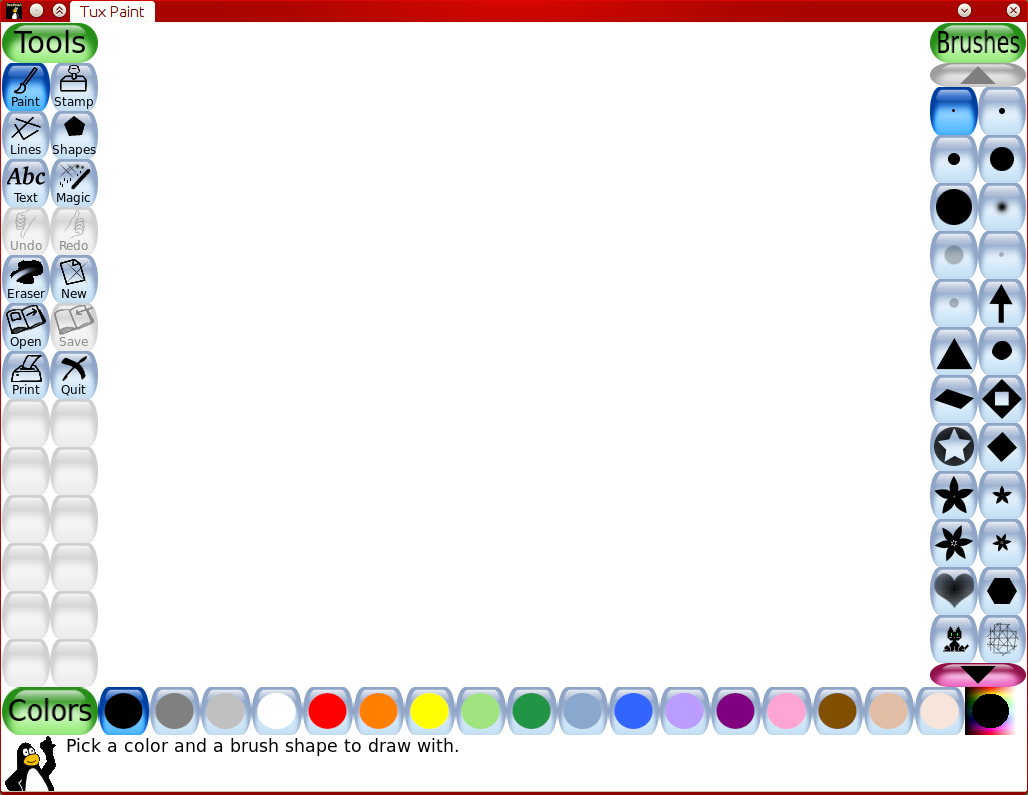Choose the star-in-circle brush

point(954,447)
